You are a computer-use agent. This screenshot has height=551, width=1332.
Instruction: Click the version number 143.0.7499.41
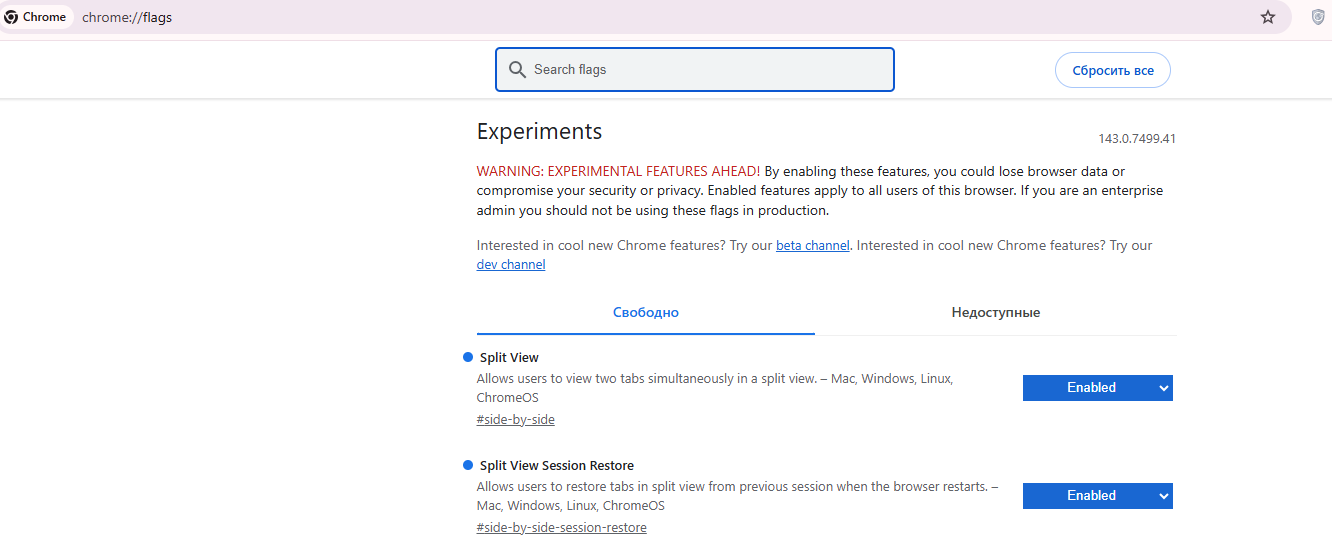(x=1136, y=139)
